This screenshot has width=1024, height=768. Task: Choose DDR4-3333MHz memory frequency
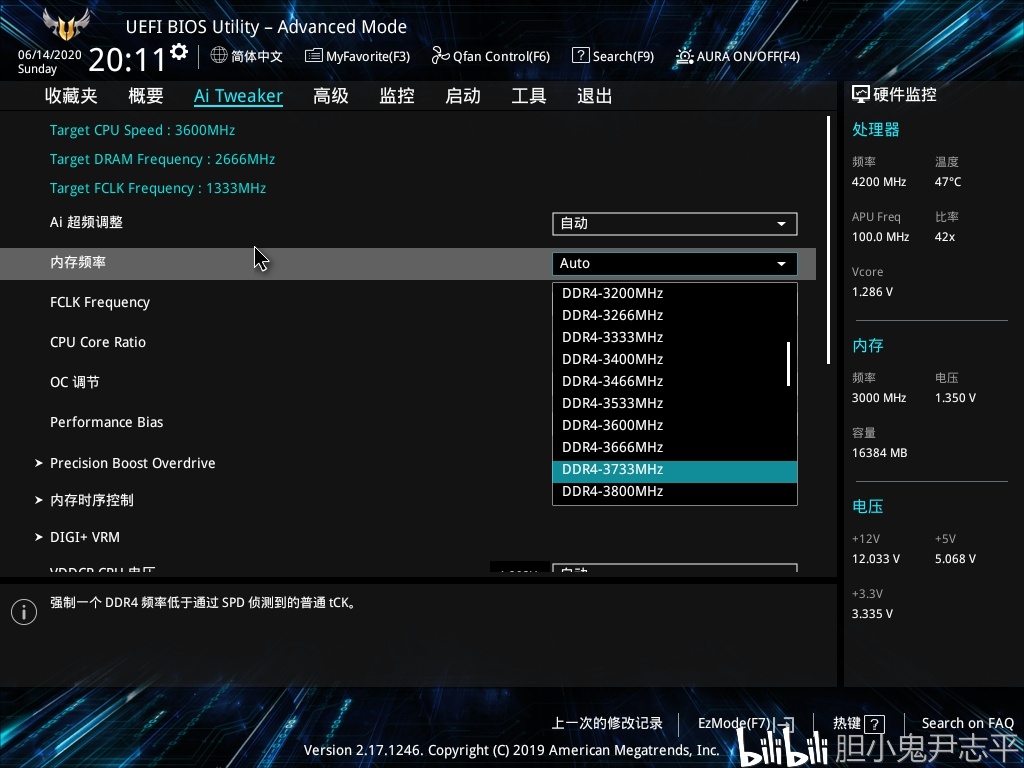[675, 338]
